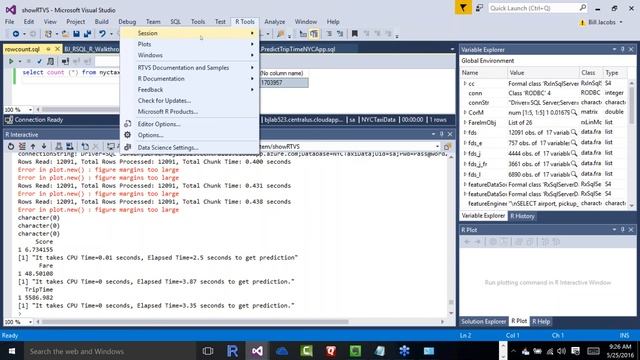The image size is (640, 360).
Task: Select Data Science Settings menu item
Action: pos(189,148)
